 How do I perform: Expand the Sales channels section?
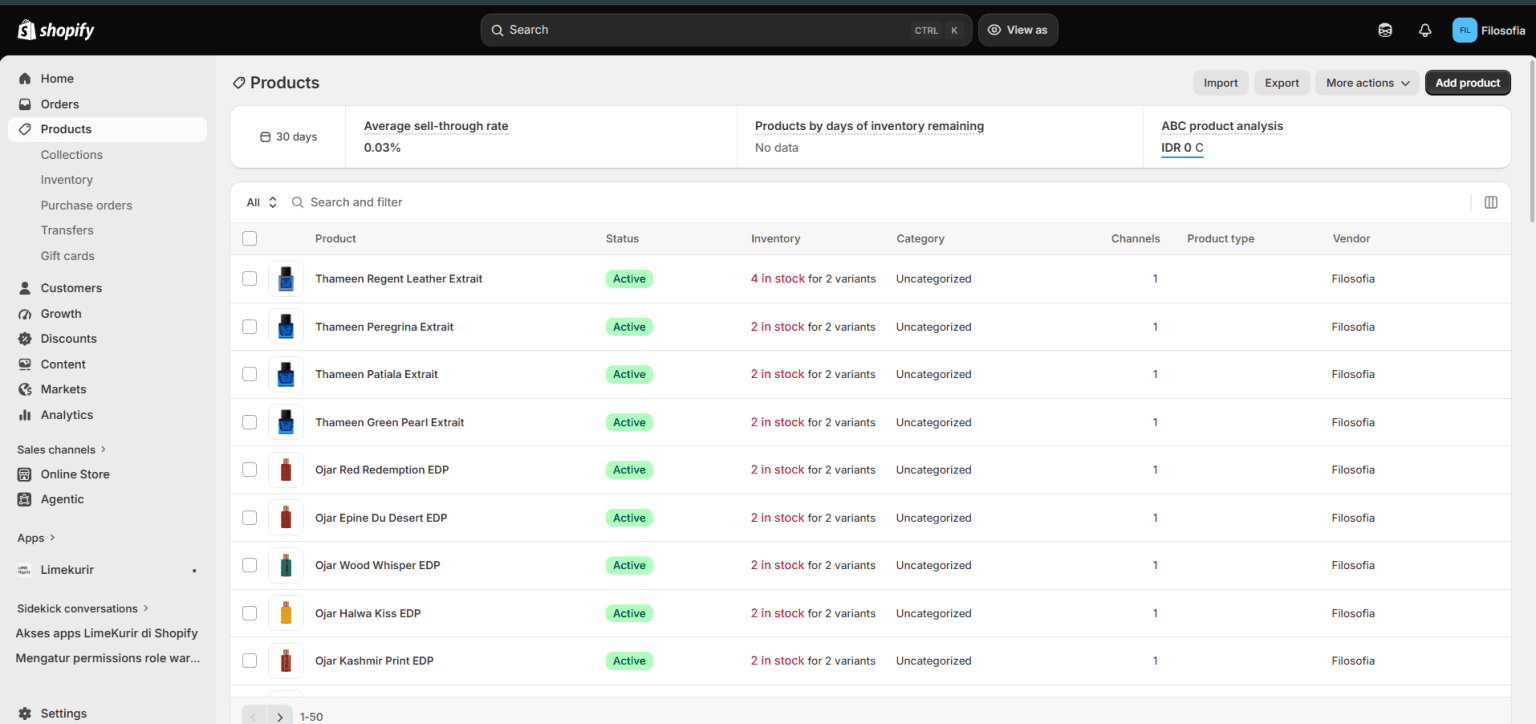pyautogui.click(x=61, y=450)
